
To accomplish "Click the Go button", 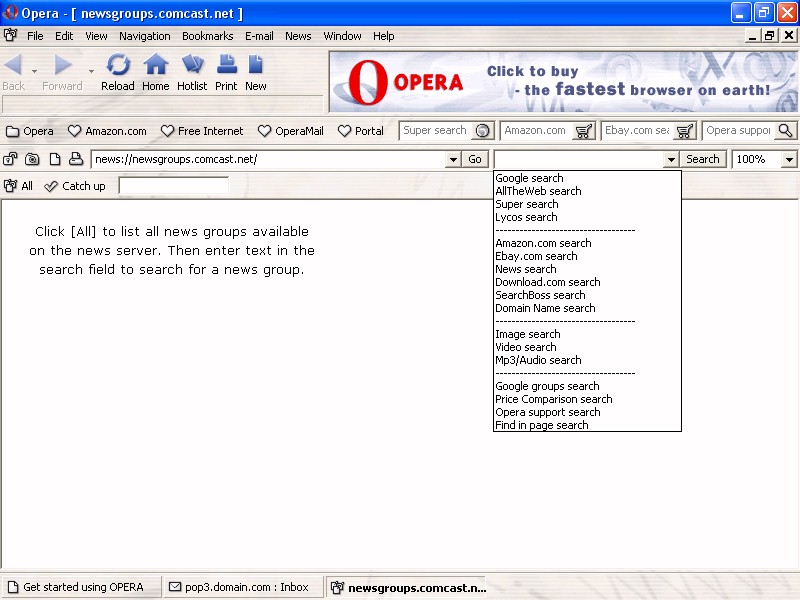I will coord(475,160).
